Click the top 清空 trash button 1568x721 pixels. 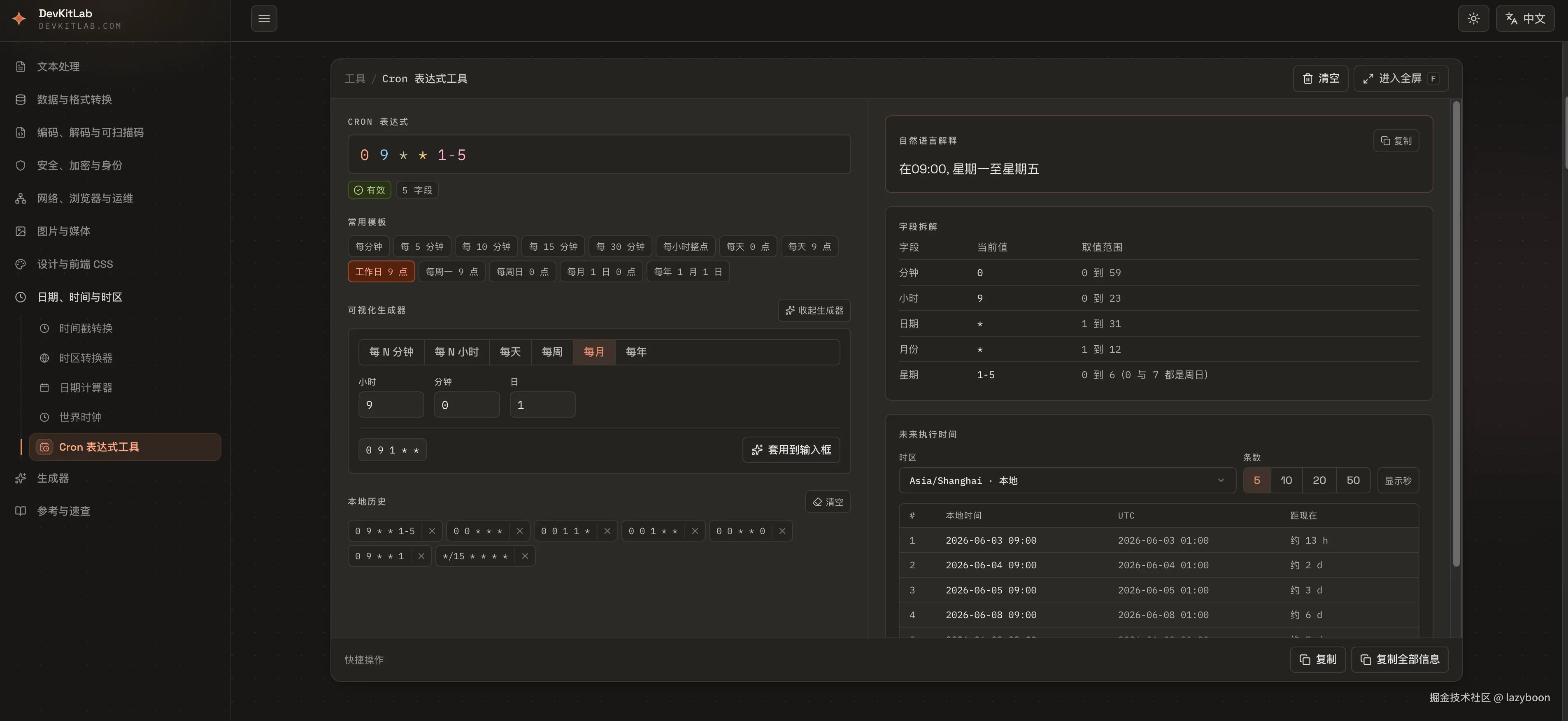[1320, 79]
